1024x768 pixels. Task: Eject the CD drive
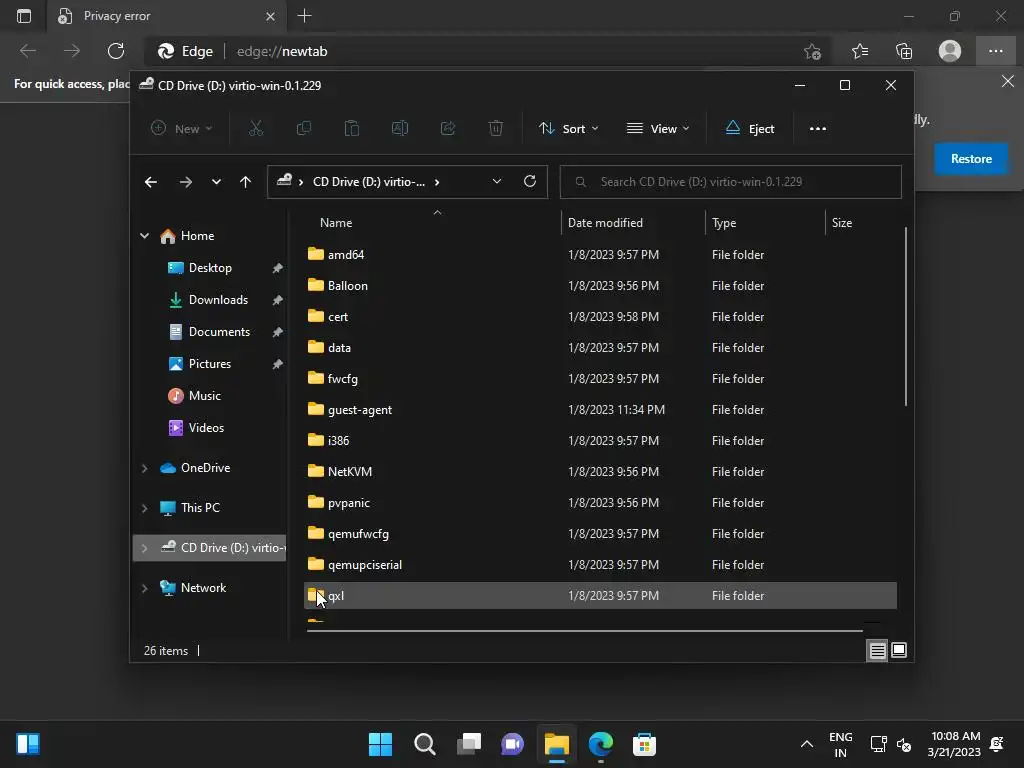[750, 129]
